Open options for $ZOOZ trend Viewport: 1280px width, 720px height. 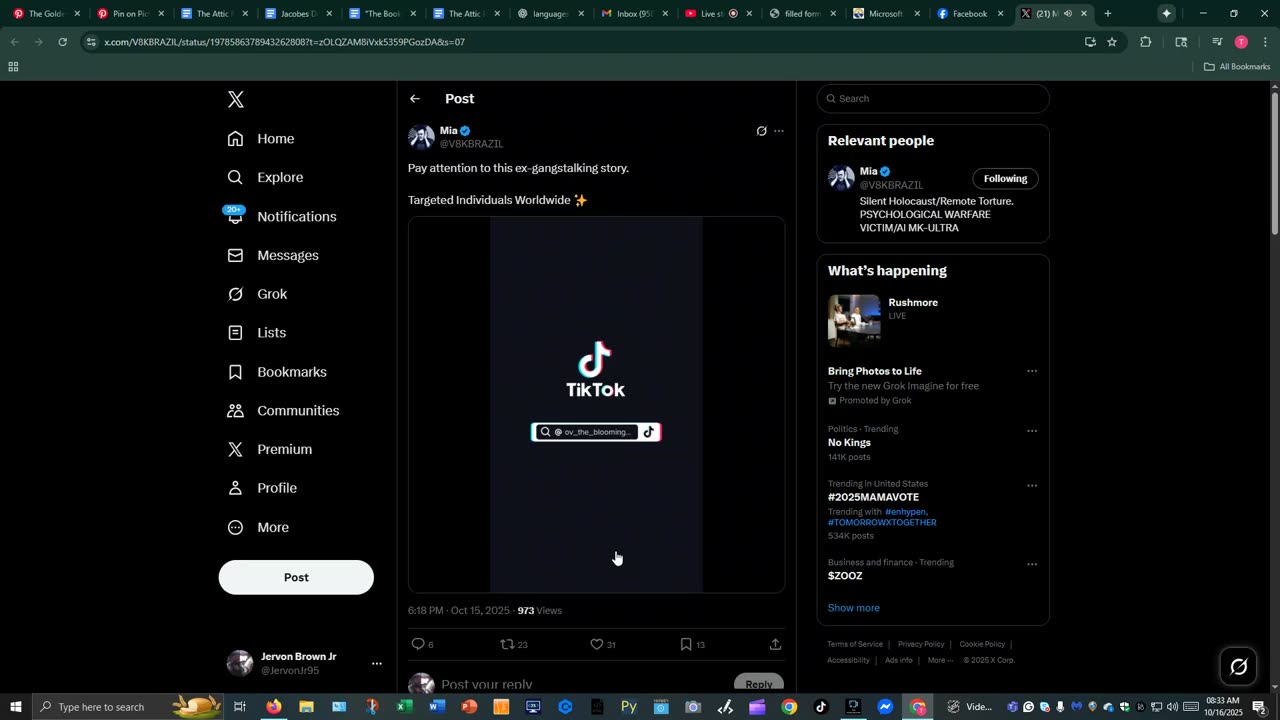point(1032,564)
